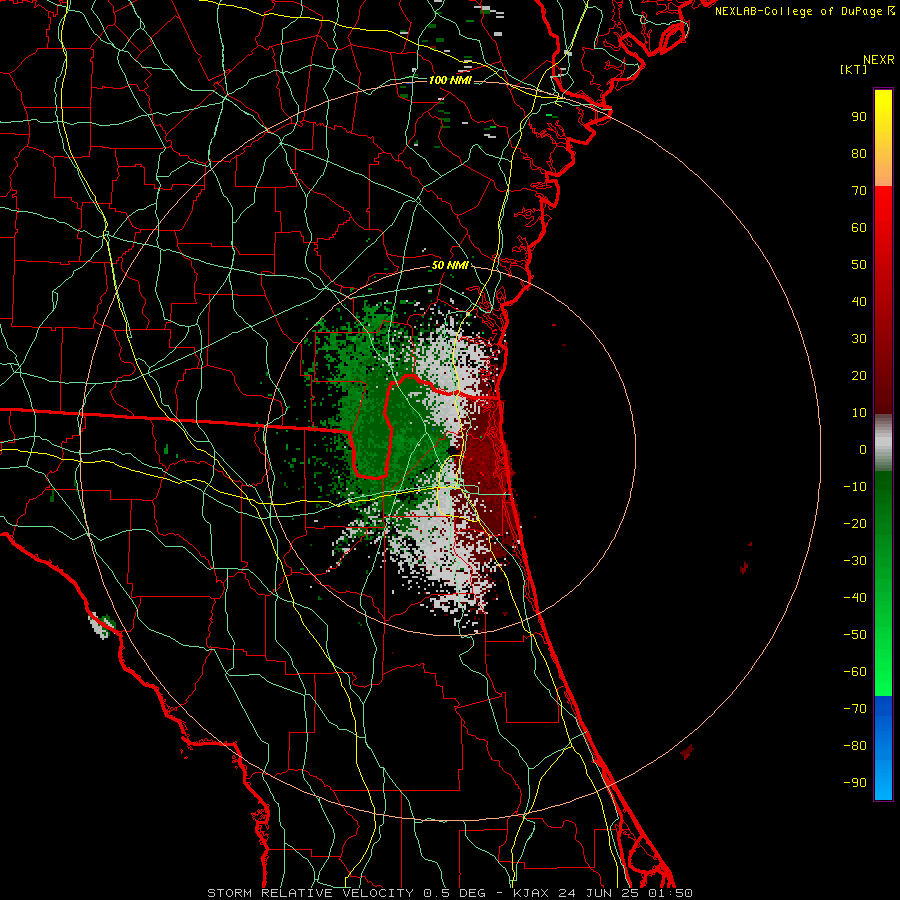This screenshot has height=900, width=900.
Task: Click the -80 scale label
Action: 855,746
